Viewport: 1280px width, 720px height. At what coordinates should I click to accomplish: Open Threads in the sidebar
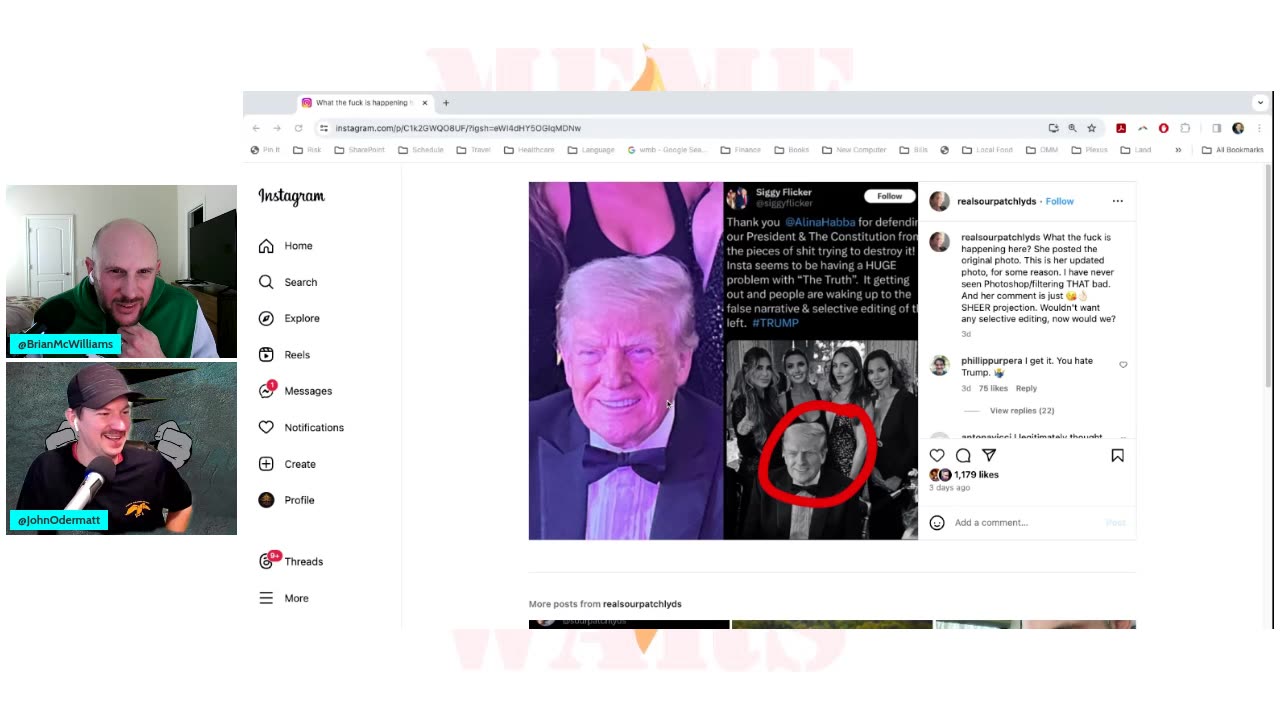tap(291, 561)
